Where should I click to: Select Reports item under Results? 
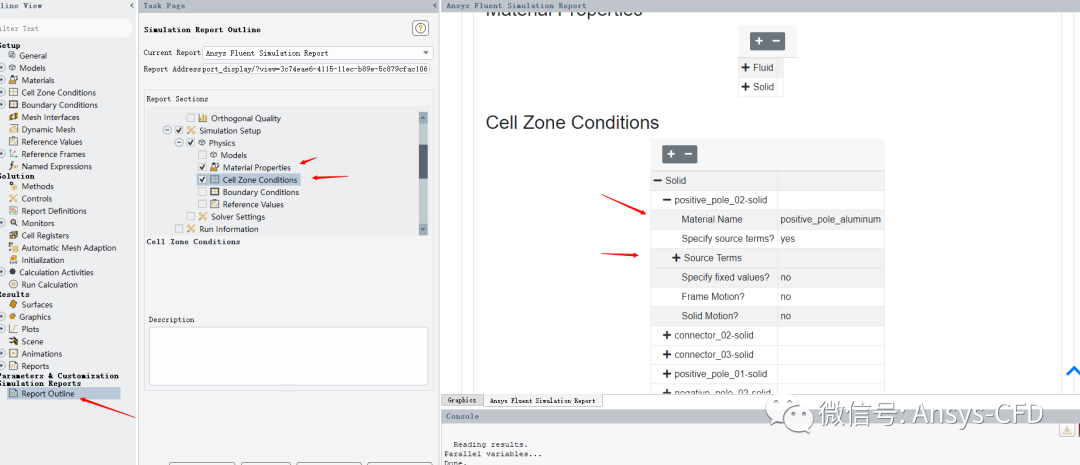point(35,366)
